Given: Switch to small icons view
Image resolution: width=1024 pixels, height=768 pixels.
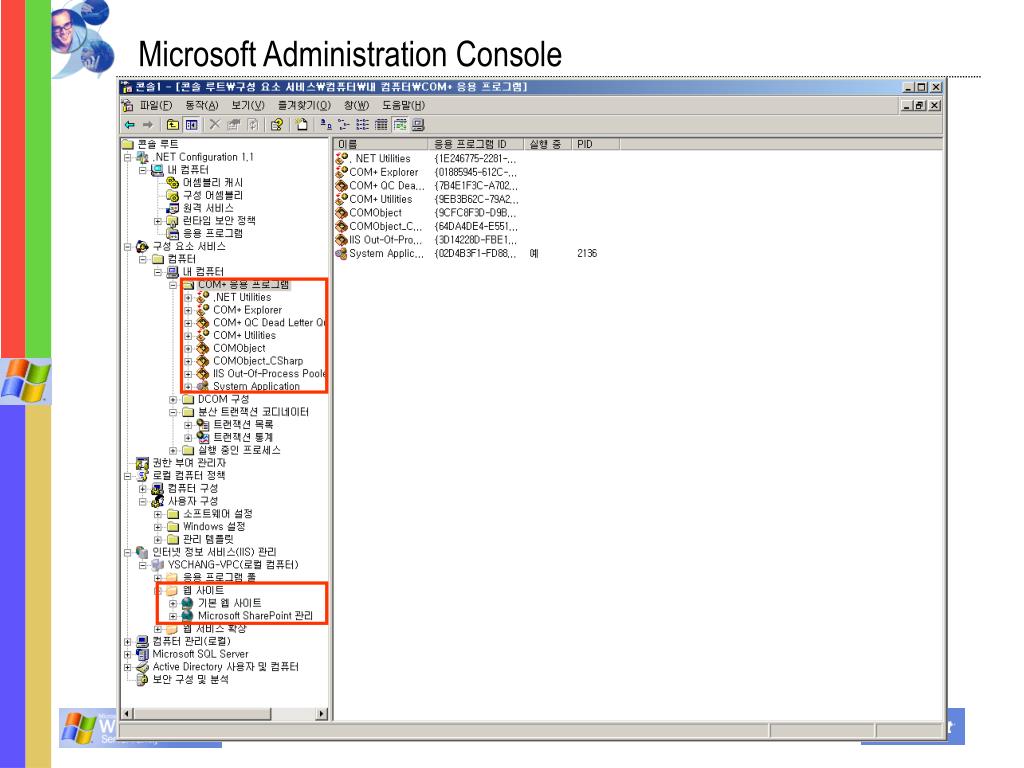Looking at the screenshot, I should 344,125.
